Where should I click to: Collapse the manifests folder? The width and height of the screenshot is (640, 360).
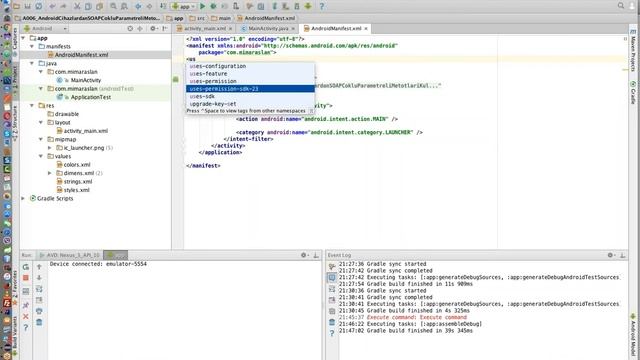[x=32, y=47]
